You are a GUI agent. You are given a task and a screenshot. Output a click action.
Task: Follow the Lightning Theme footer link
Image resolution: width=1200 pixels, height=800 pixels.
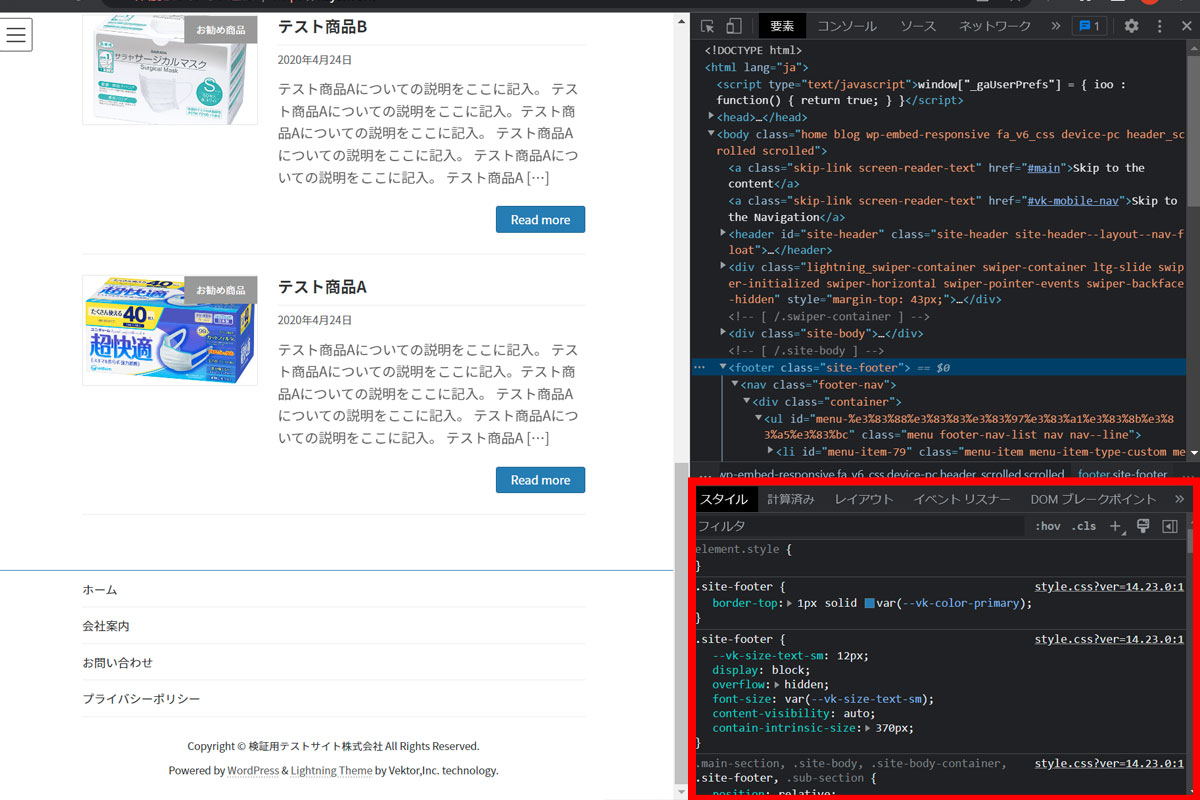click(332, 771)
